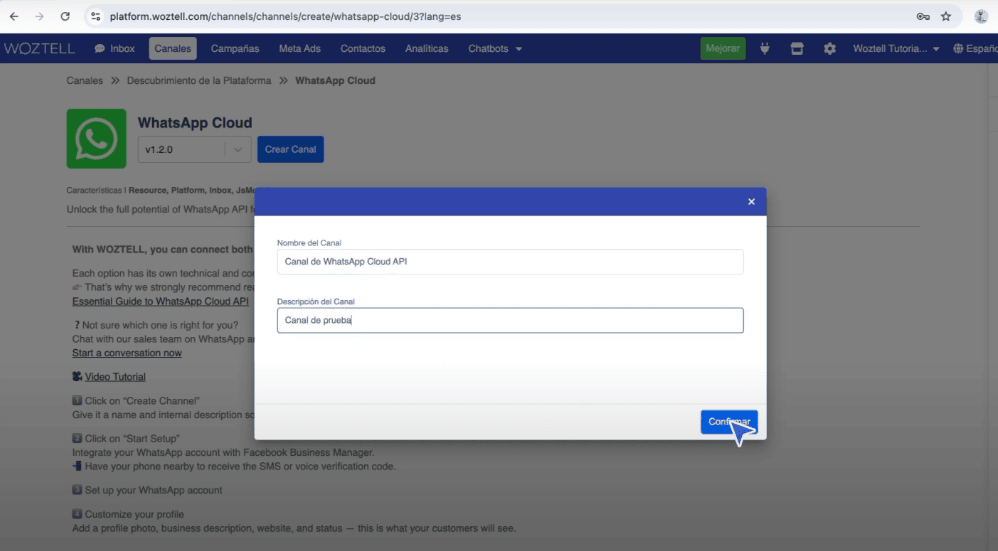This screenshot has height=551, width=998.
Task: Click the WhatsApp Cloud heading text
Action: 195,123
